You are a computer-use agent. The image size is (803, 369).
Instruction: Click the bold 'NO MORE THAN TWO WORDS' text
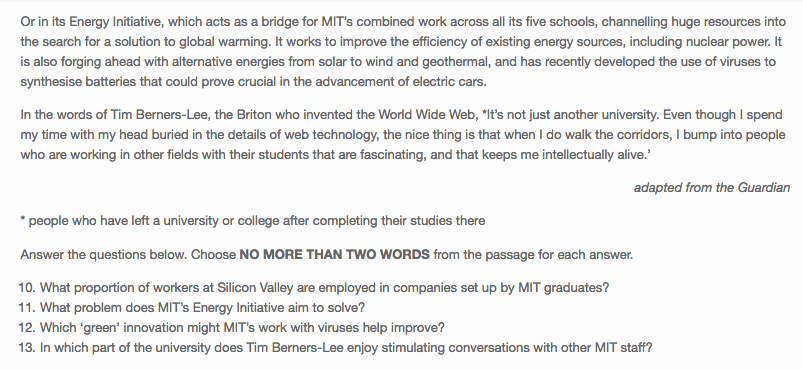click(x=334, y=254)
